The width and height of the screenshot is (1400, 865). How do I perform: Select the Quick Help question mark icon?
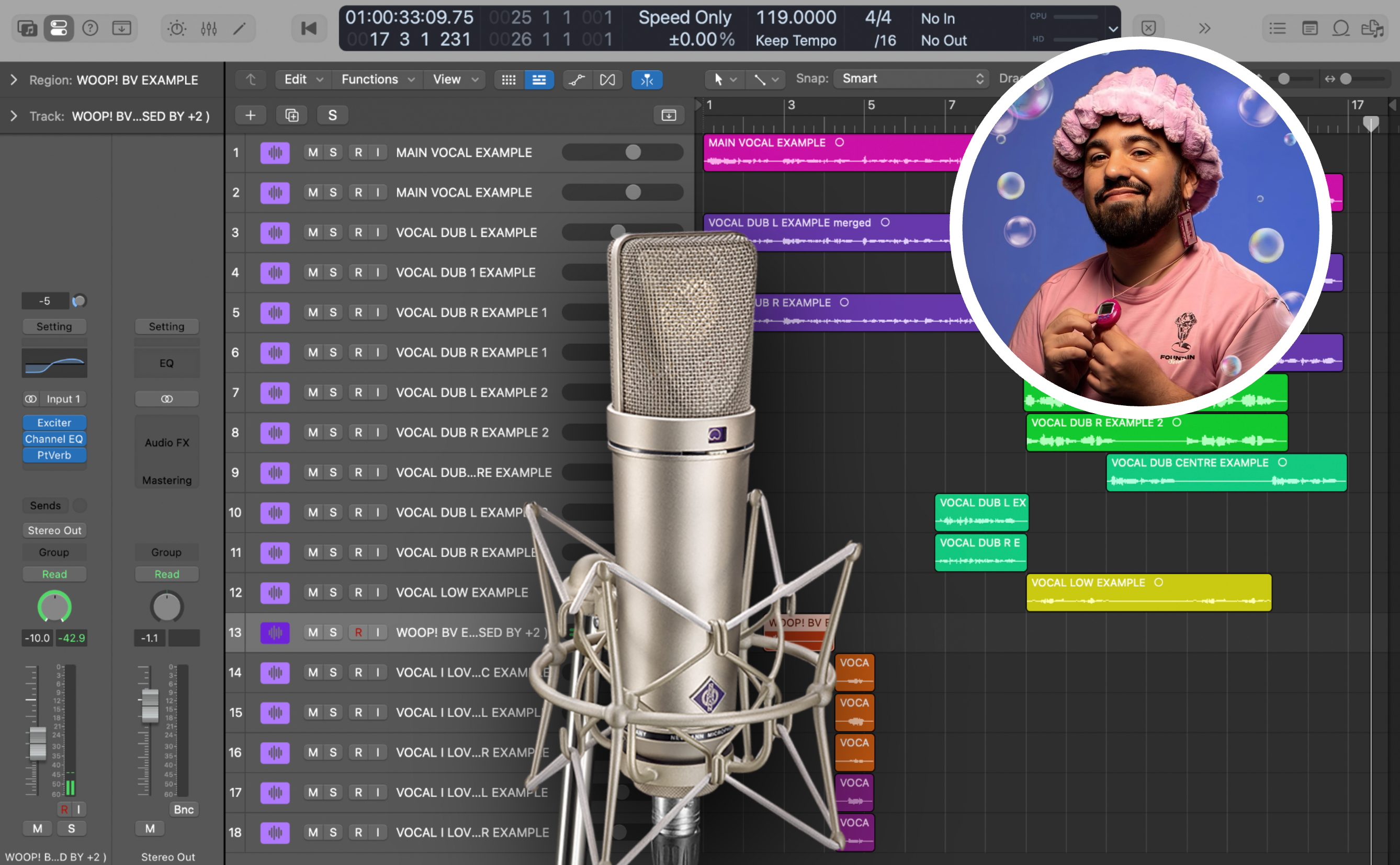(x=90, y=28)
